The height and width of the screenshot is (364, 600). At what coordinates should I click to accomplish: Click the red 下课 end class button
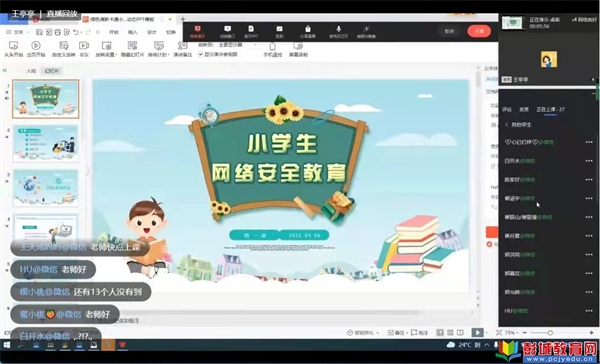479,31
